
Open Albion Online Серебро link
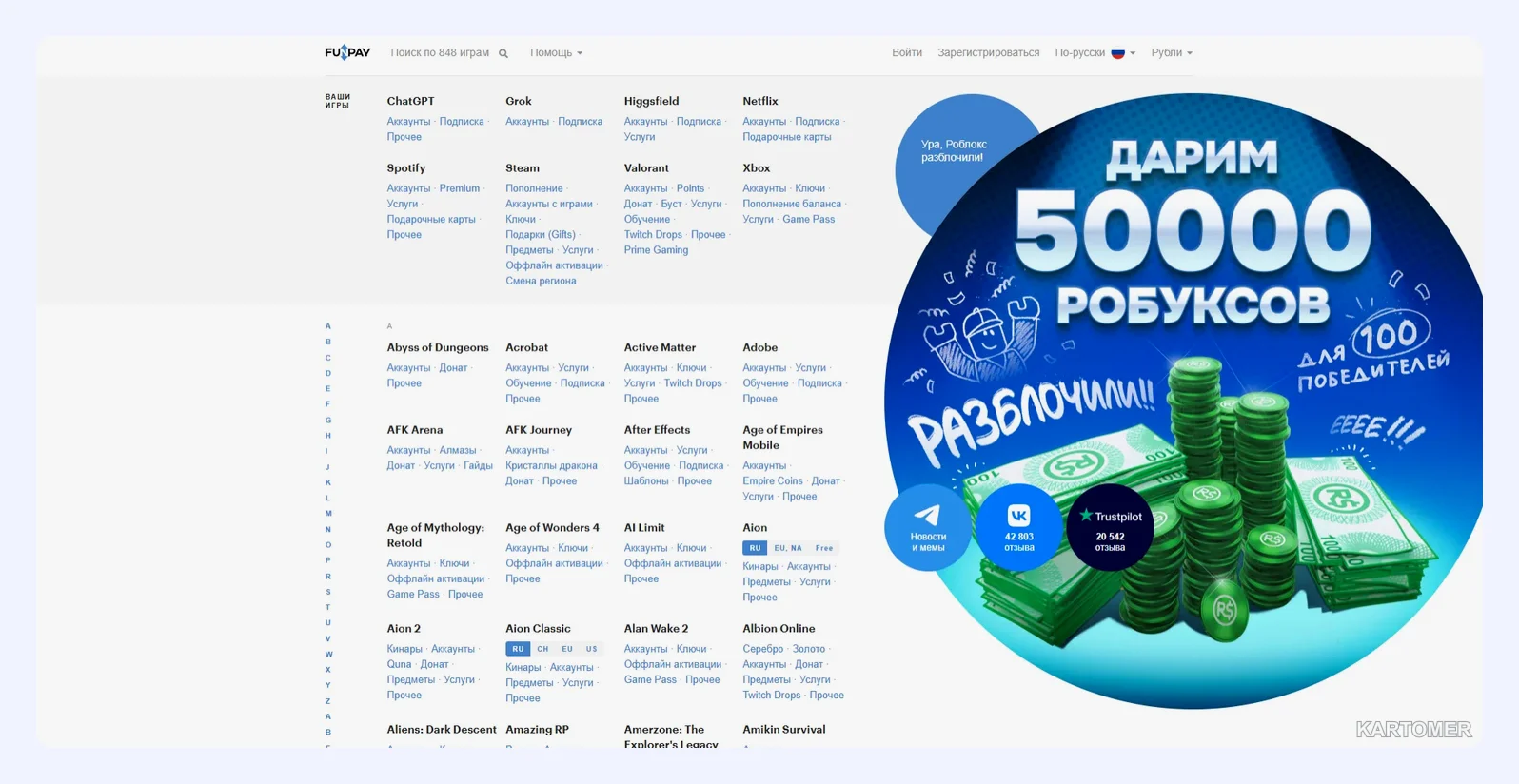pyautogui.click(x=763, y=649)
